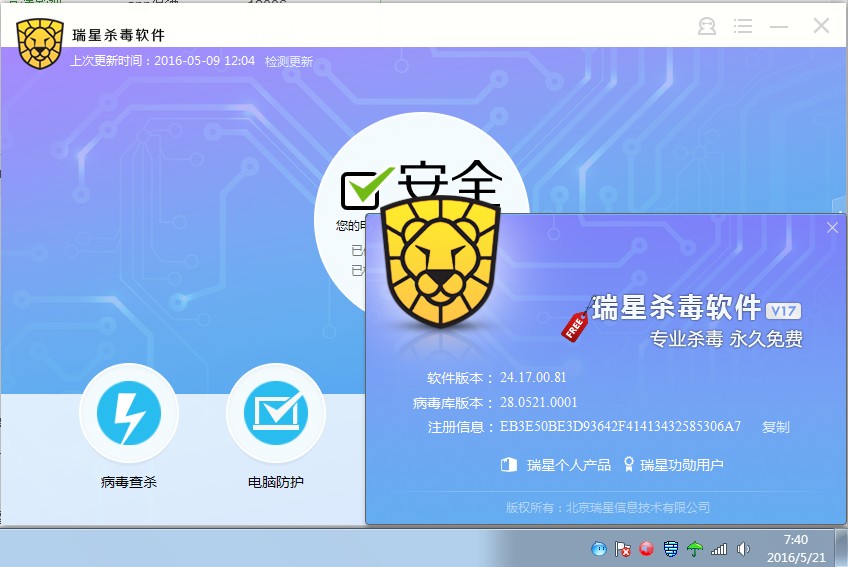Open computer protection checkmark icon

pos(276,413)
